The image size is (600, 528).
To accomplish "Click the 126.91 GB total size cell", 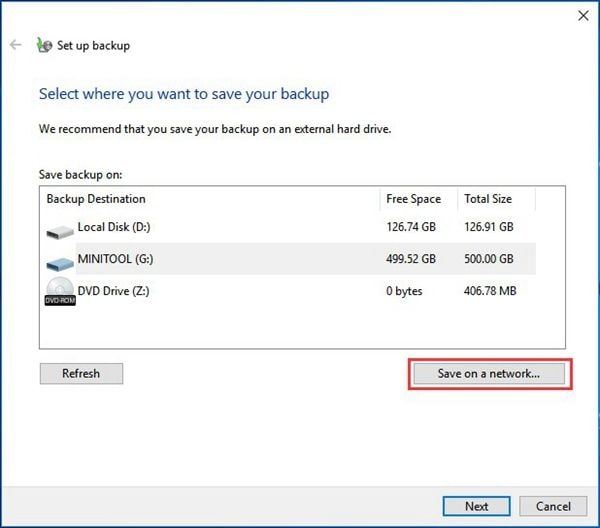I will (x=489, y=228).
